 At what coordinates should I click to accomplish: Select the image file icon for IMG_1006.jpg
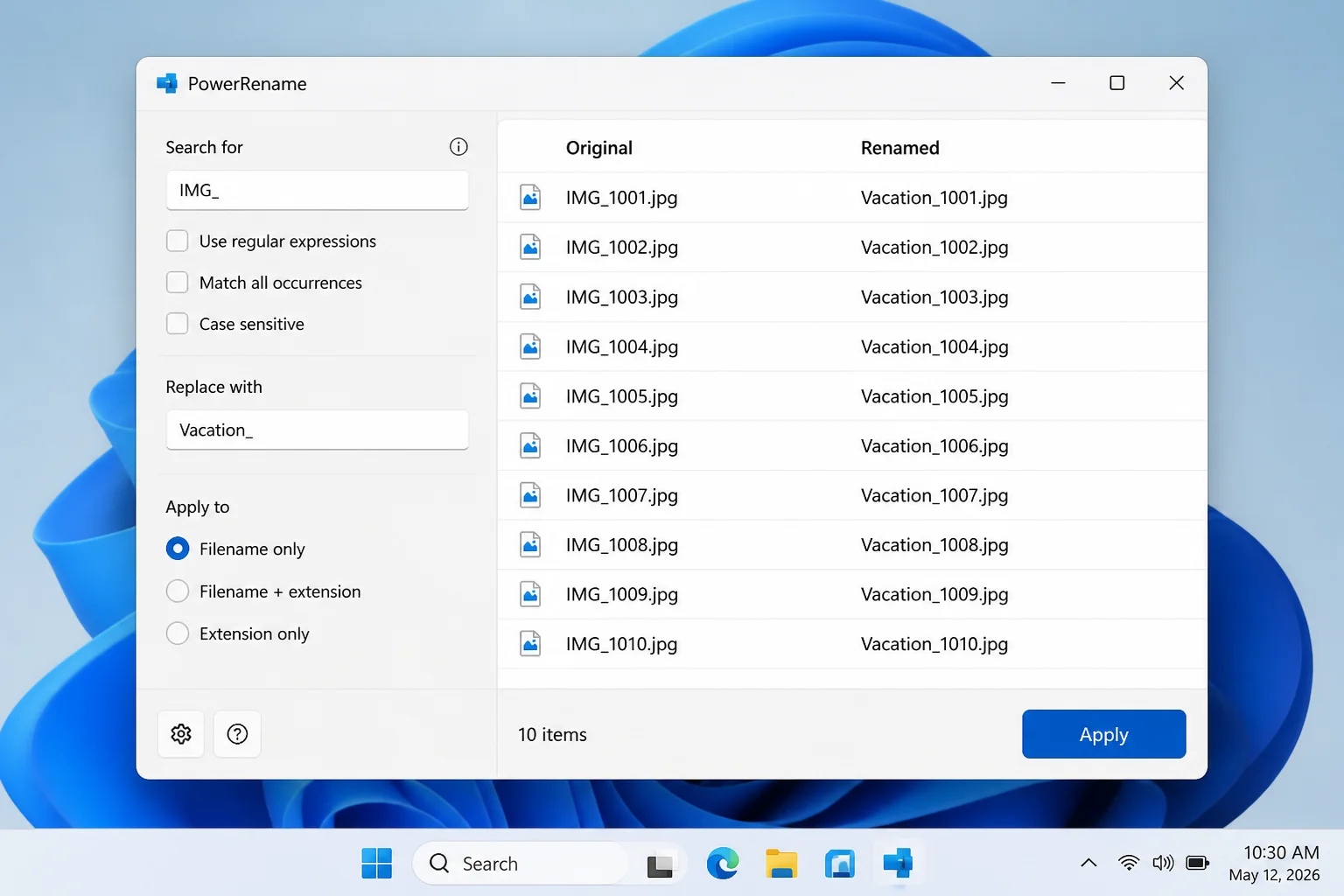point(530,445)
